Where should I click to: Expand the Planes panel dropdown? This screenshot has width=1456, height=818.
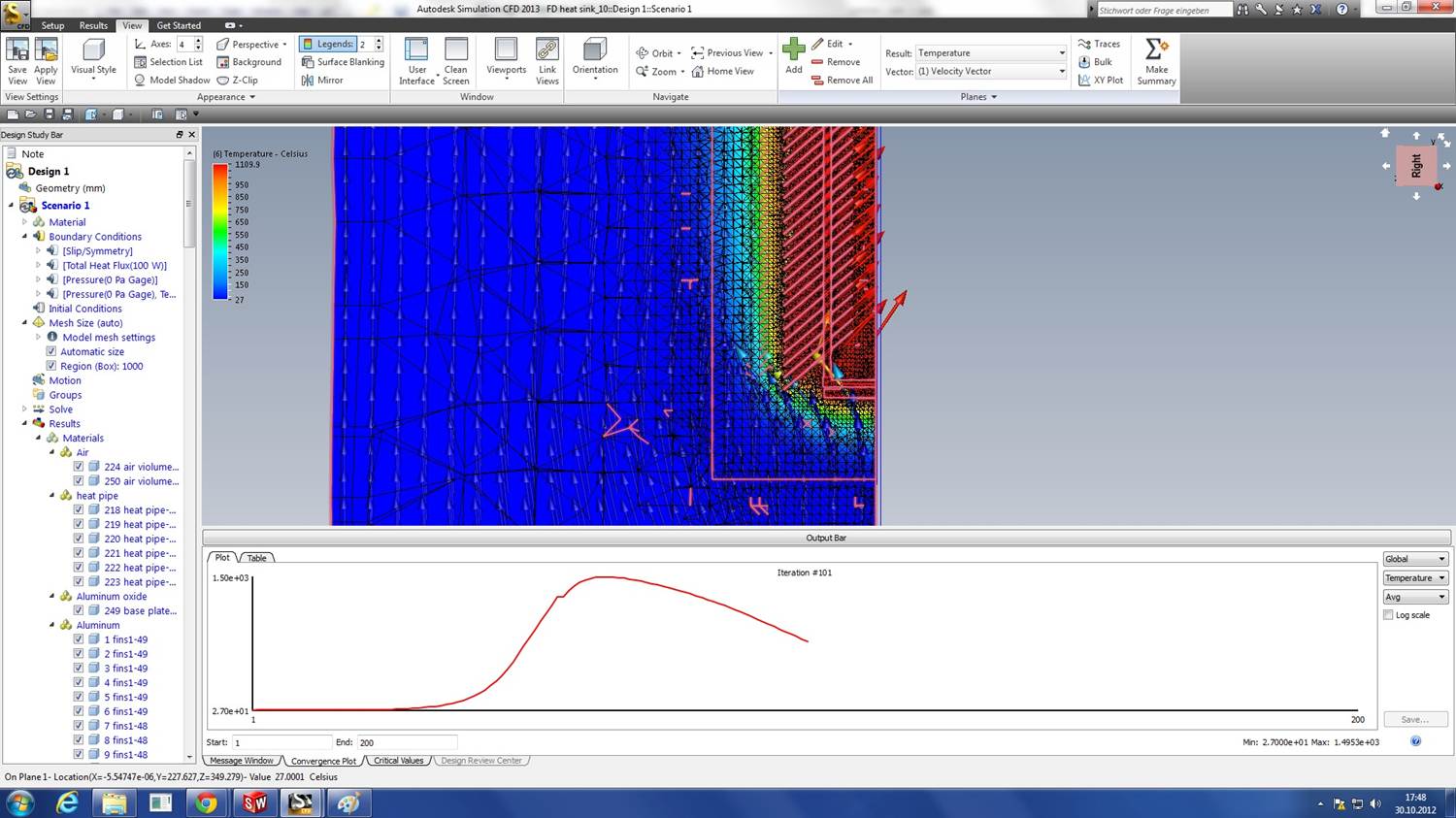pyautogui.click(x=978, y=97)
